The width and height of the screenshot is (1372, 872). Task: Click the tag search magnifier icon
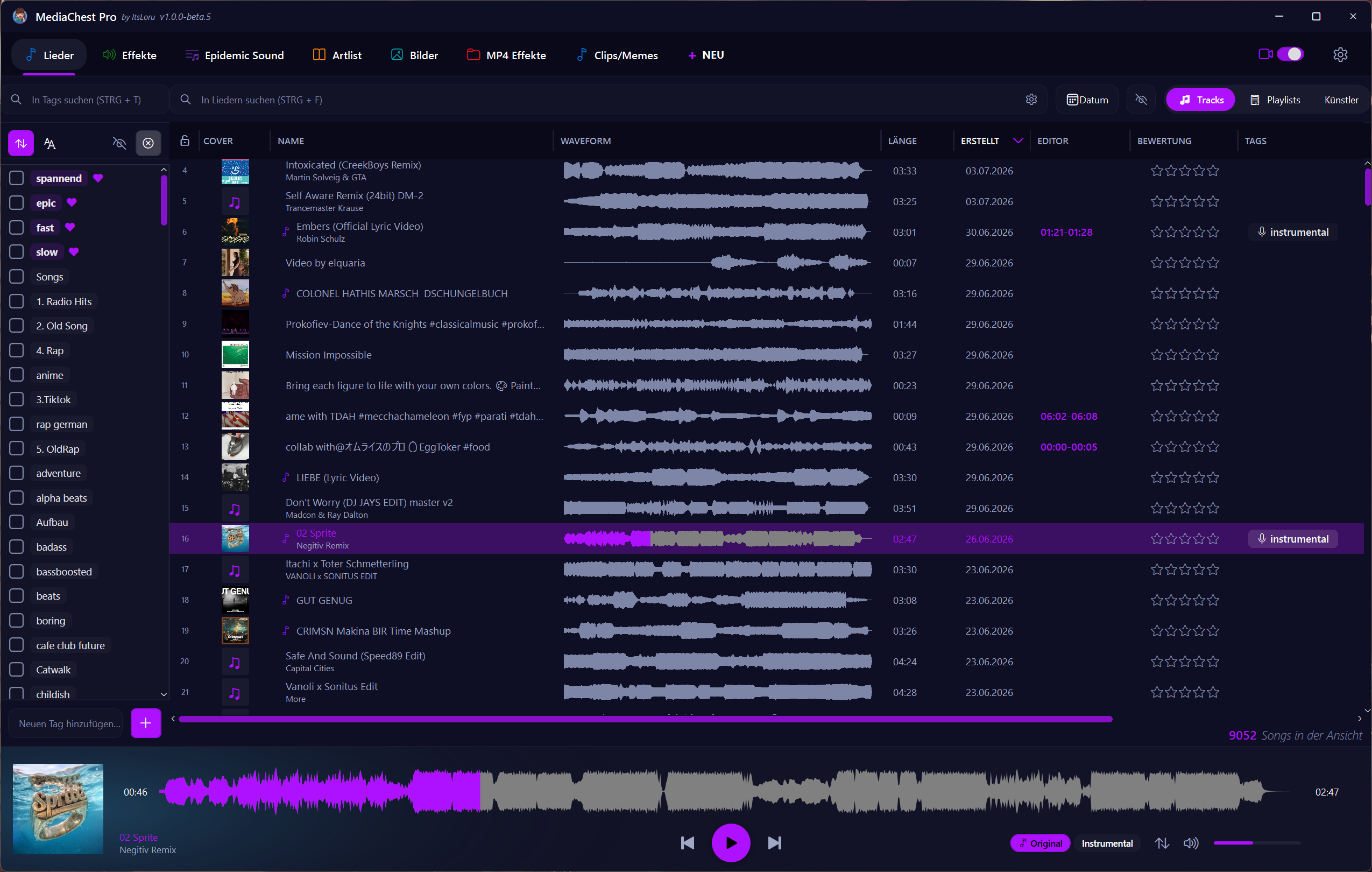coord(17,100)
